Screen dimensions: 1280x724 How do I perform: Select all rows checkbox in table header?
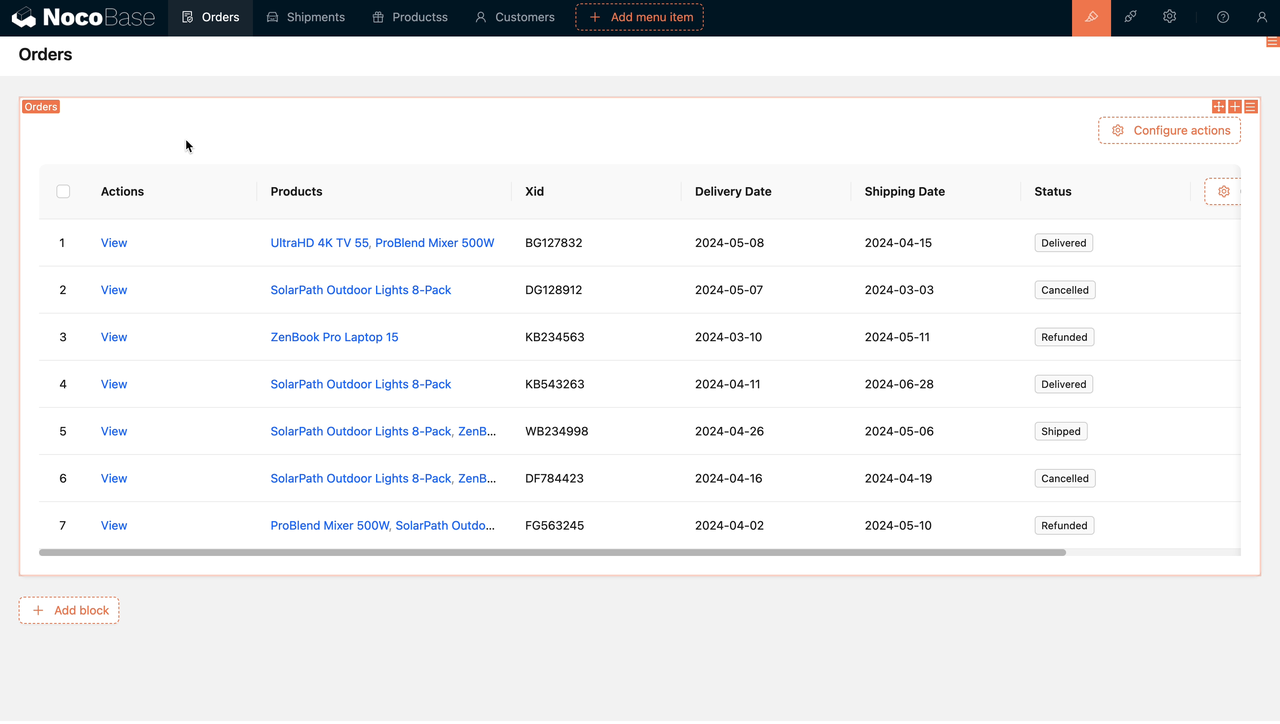coord(63,191)
